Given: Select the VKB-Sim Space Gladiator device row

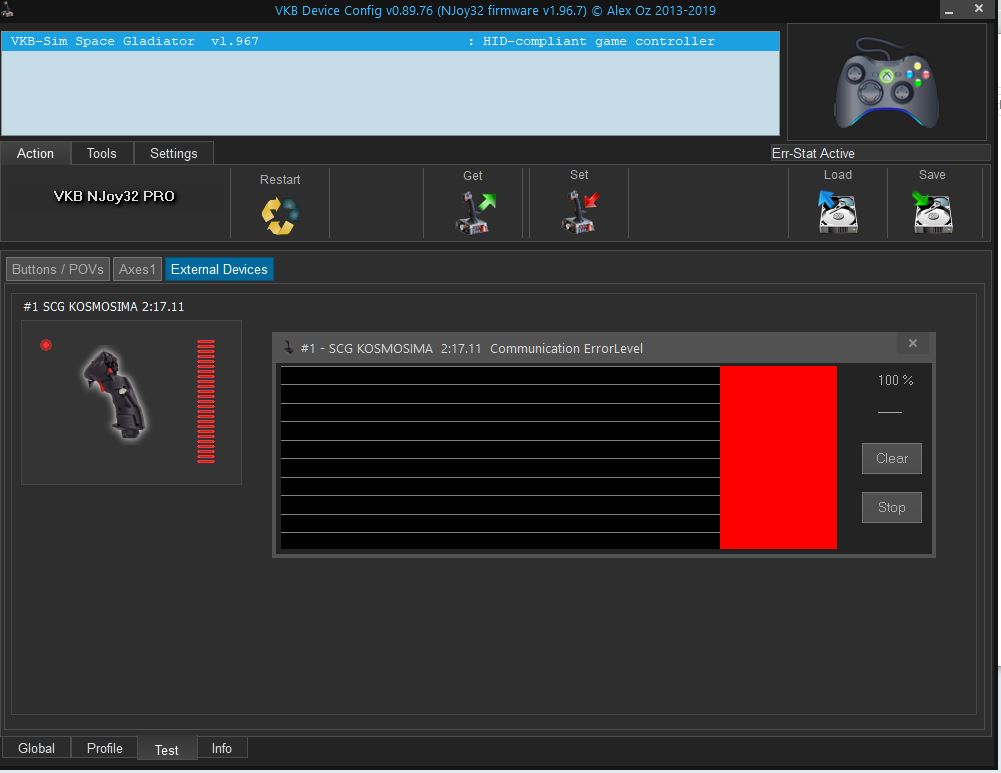Looking at the screenshot, I should (x=390, y=42).
